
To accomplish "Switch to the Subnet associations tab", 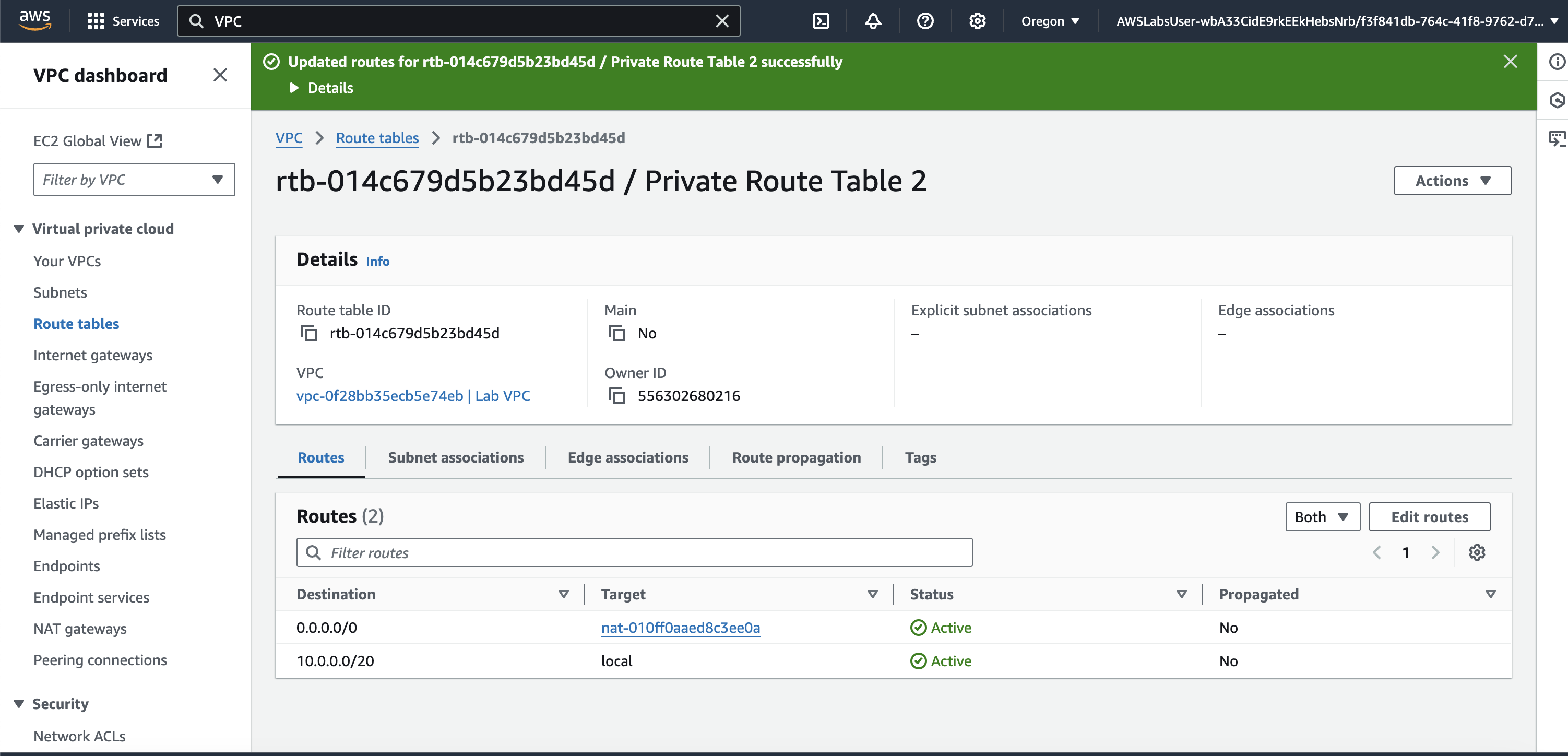I will coord(455,457).
